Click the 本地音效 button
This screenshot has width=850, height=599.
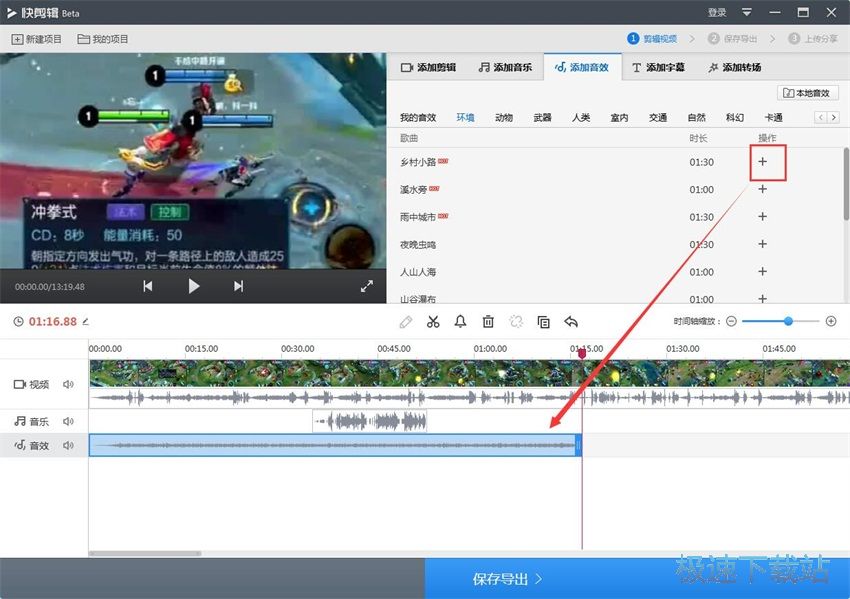tap(808, 93)
